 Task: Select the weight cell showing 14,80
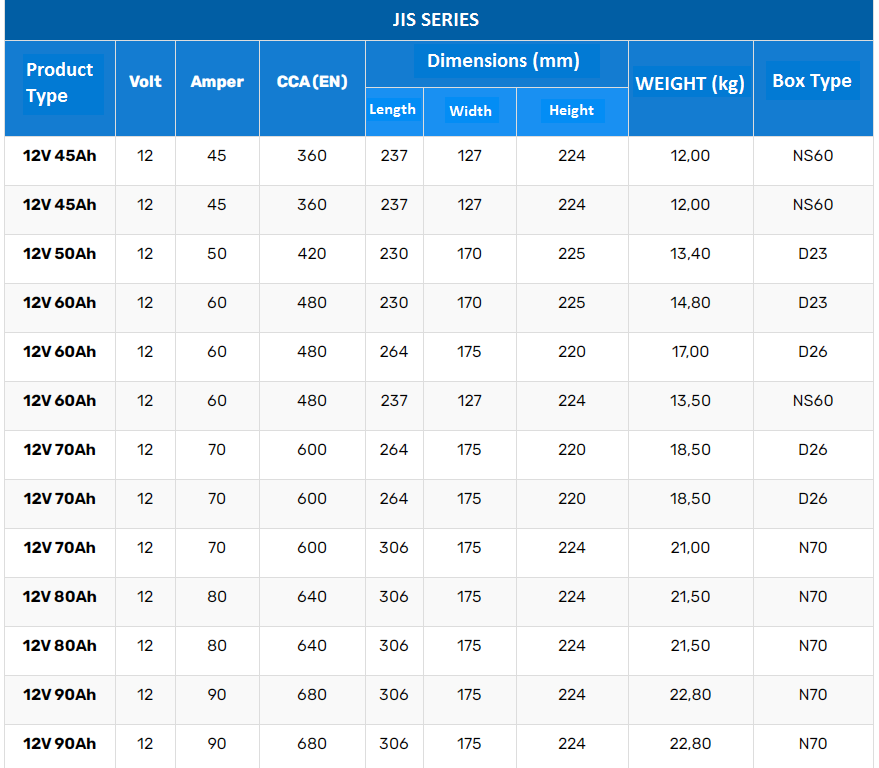[690, 303]
